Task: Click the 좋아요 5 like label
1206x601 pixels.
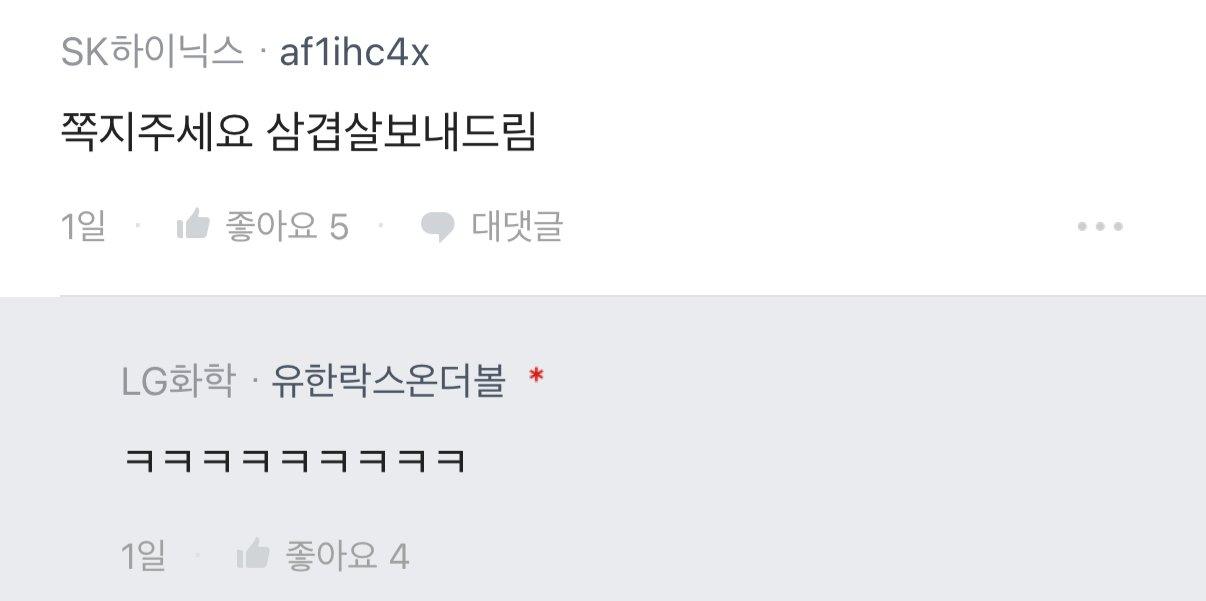Action: 287,227
